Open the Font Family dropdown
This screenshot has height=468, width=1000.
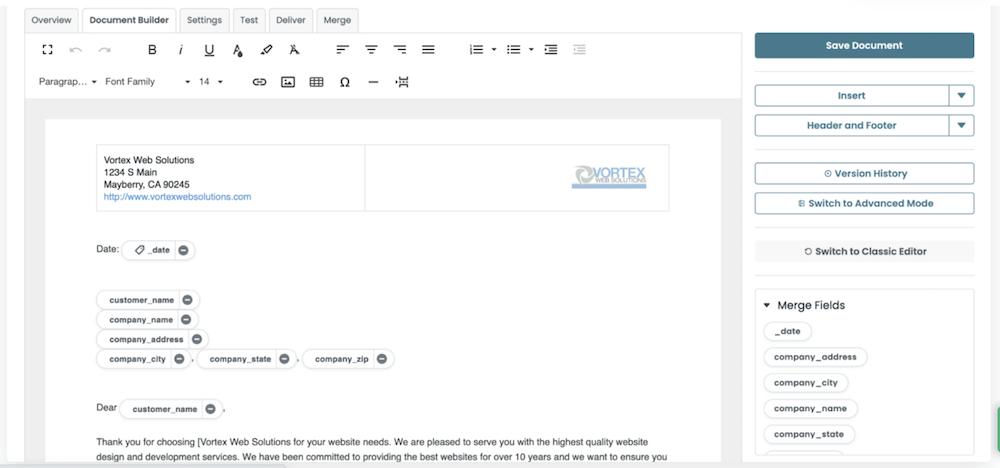(147, 82)
